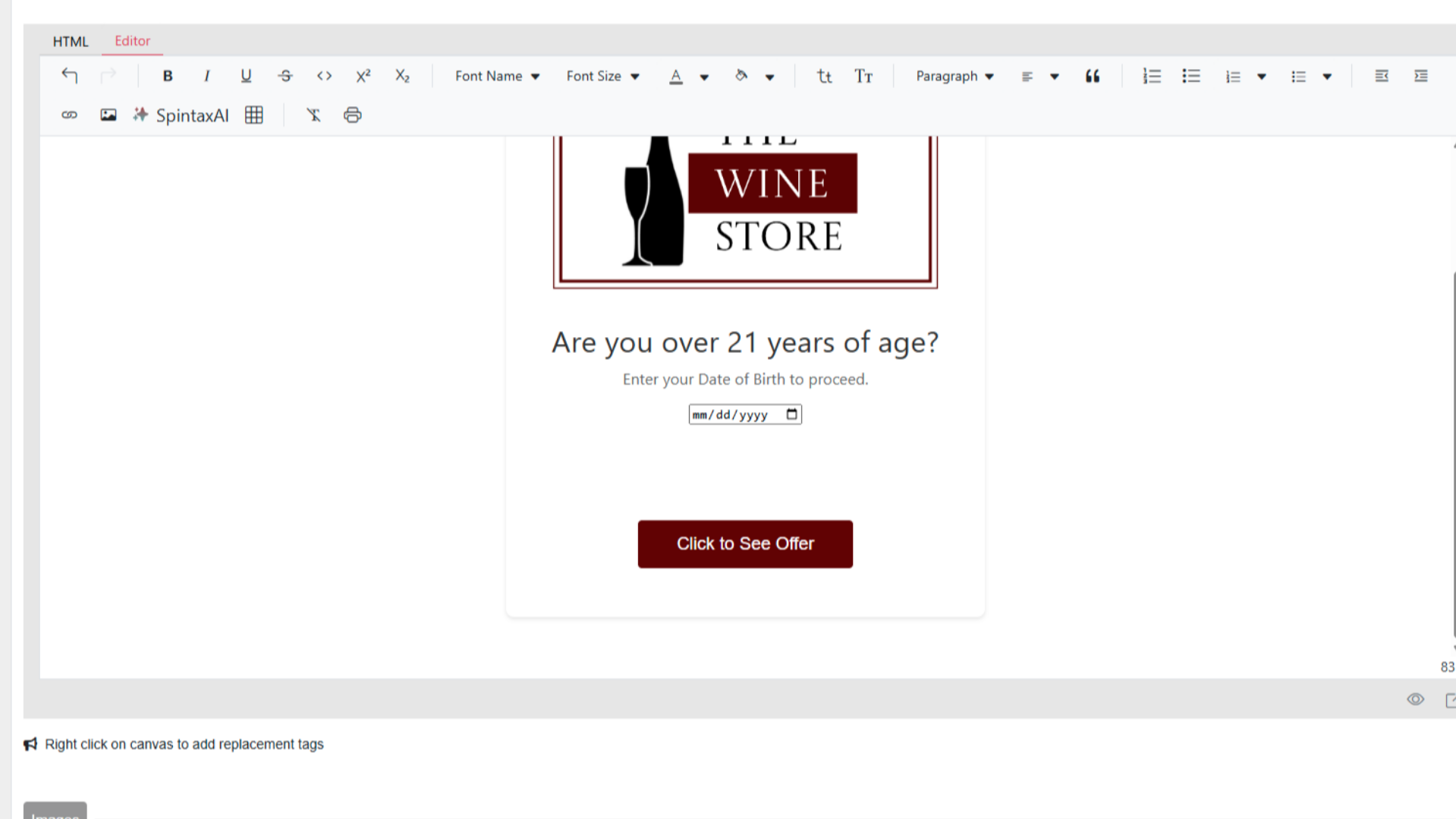The image size is (1456, 819).
Task: Select The Wine Store logo image
Action: (745, 212)
